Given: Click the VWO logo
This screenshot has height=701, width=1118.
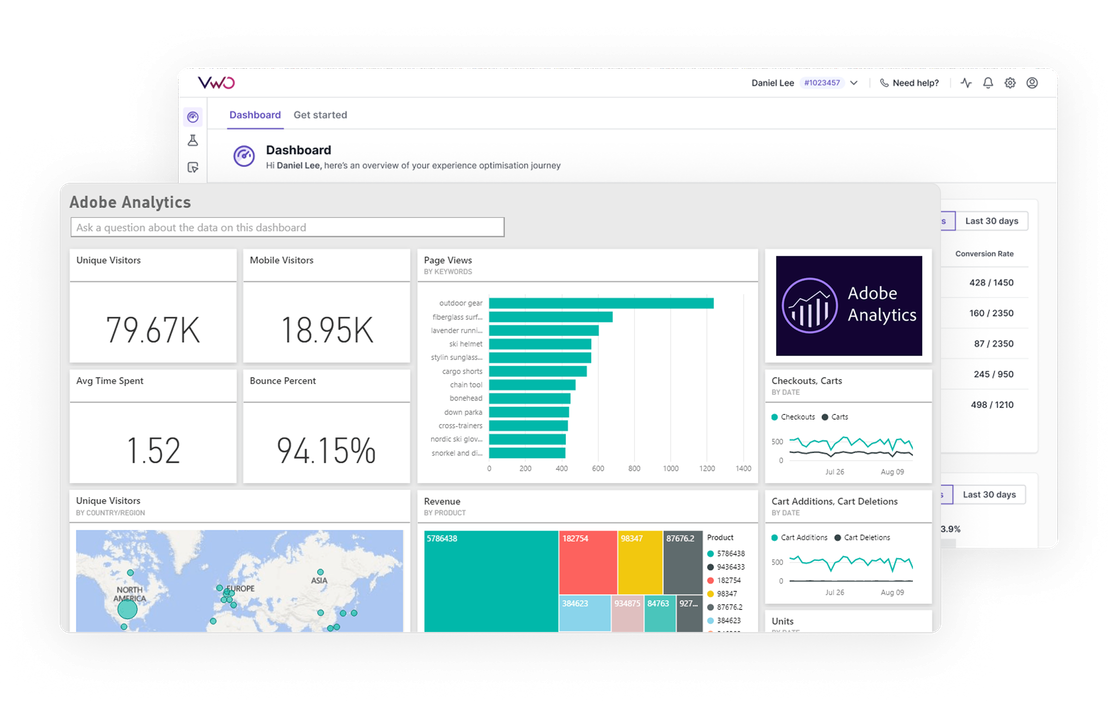Looking at the screenshot, I should click(x=216, y=83).
